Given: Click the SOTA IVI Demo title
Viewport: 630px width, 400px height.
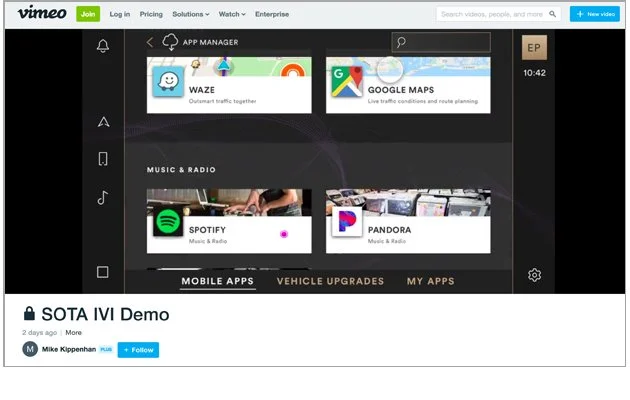Looking at the screenshot, I should tap(105, 314).
